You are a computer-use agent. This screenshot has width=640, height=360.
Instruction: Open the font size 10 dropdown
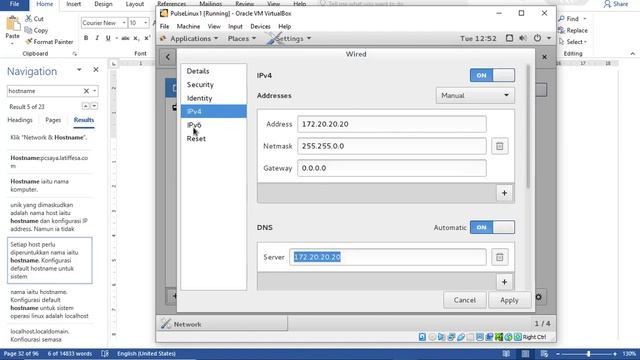145,23
